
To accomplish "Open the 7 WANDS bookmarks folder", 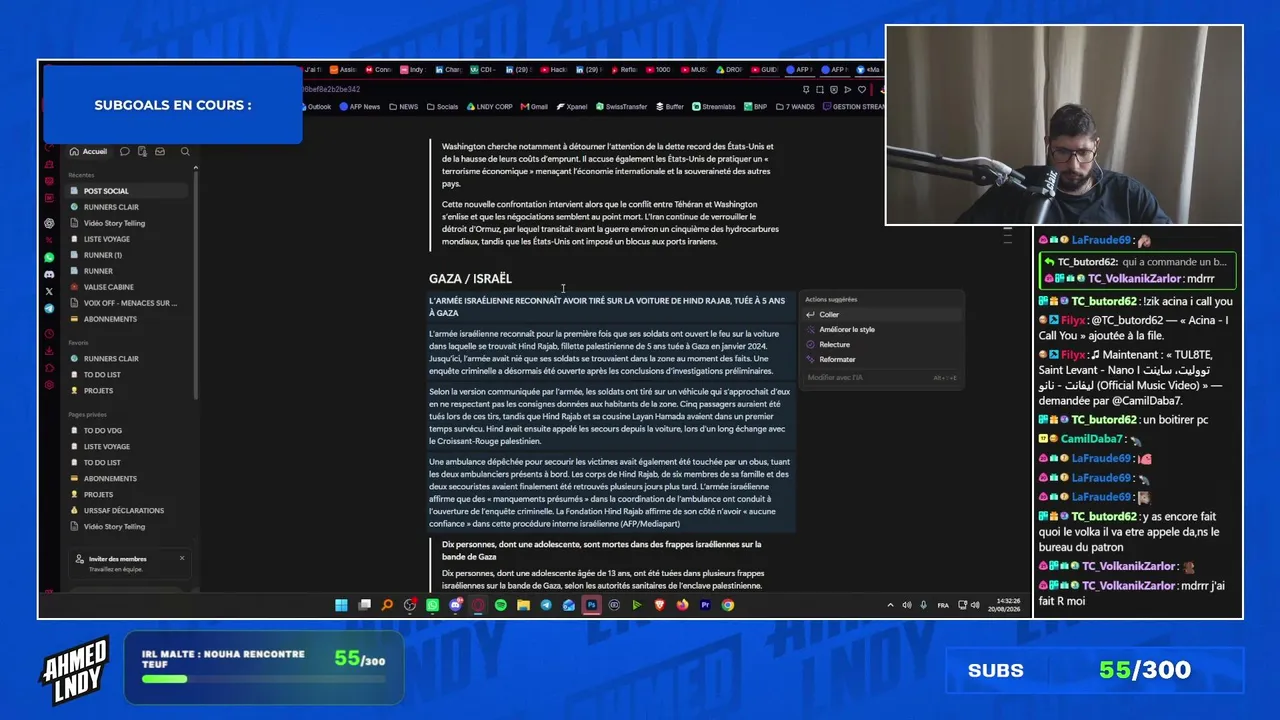I will pos(795,107).
